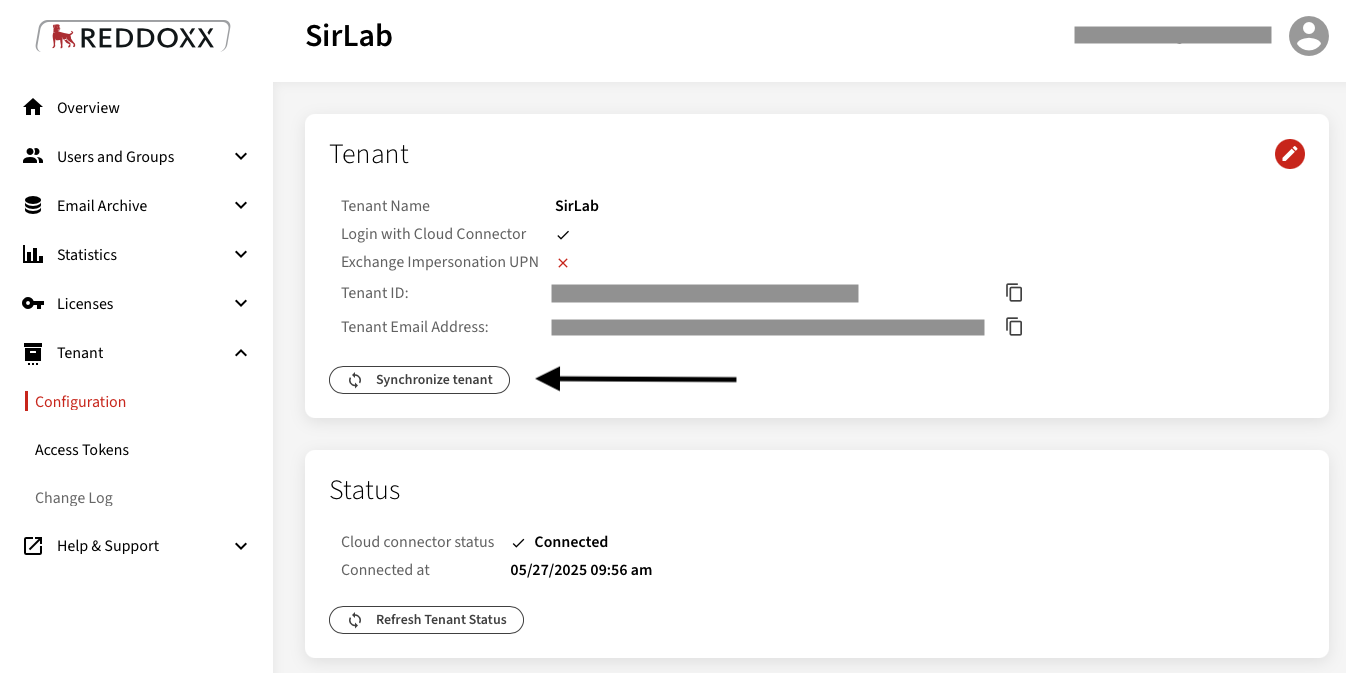
Task: Click the Connected at label
Action: (385, 570)
